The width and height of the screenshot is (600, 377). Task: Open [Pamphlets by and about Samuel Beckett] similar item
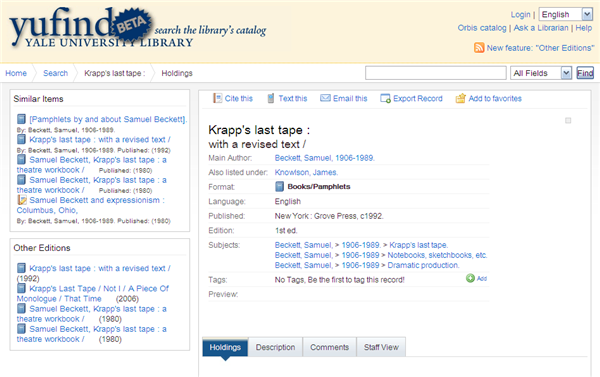108,119
